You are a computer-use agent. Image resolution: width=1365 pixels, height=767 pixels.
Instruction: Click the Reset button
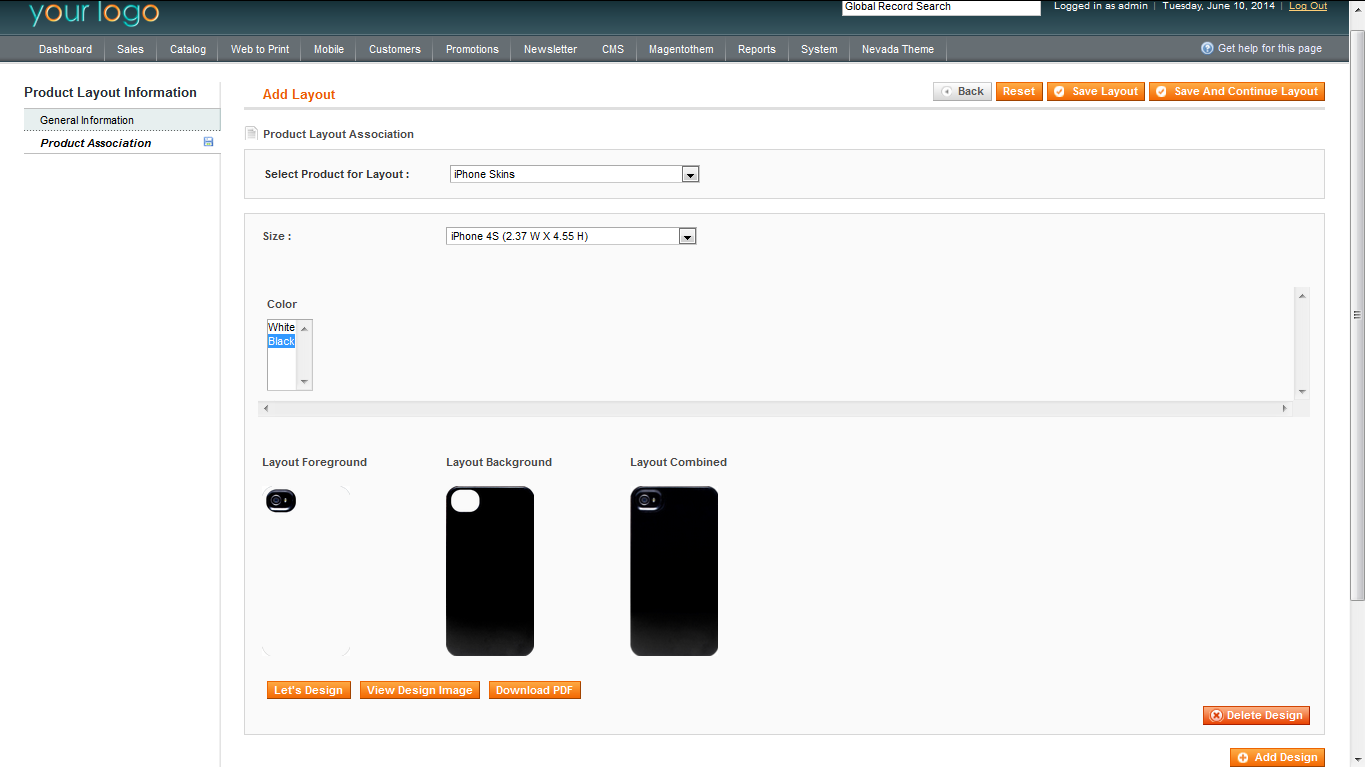(x=1019, y=91)
